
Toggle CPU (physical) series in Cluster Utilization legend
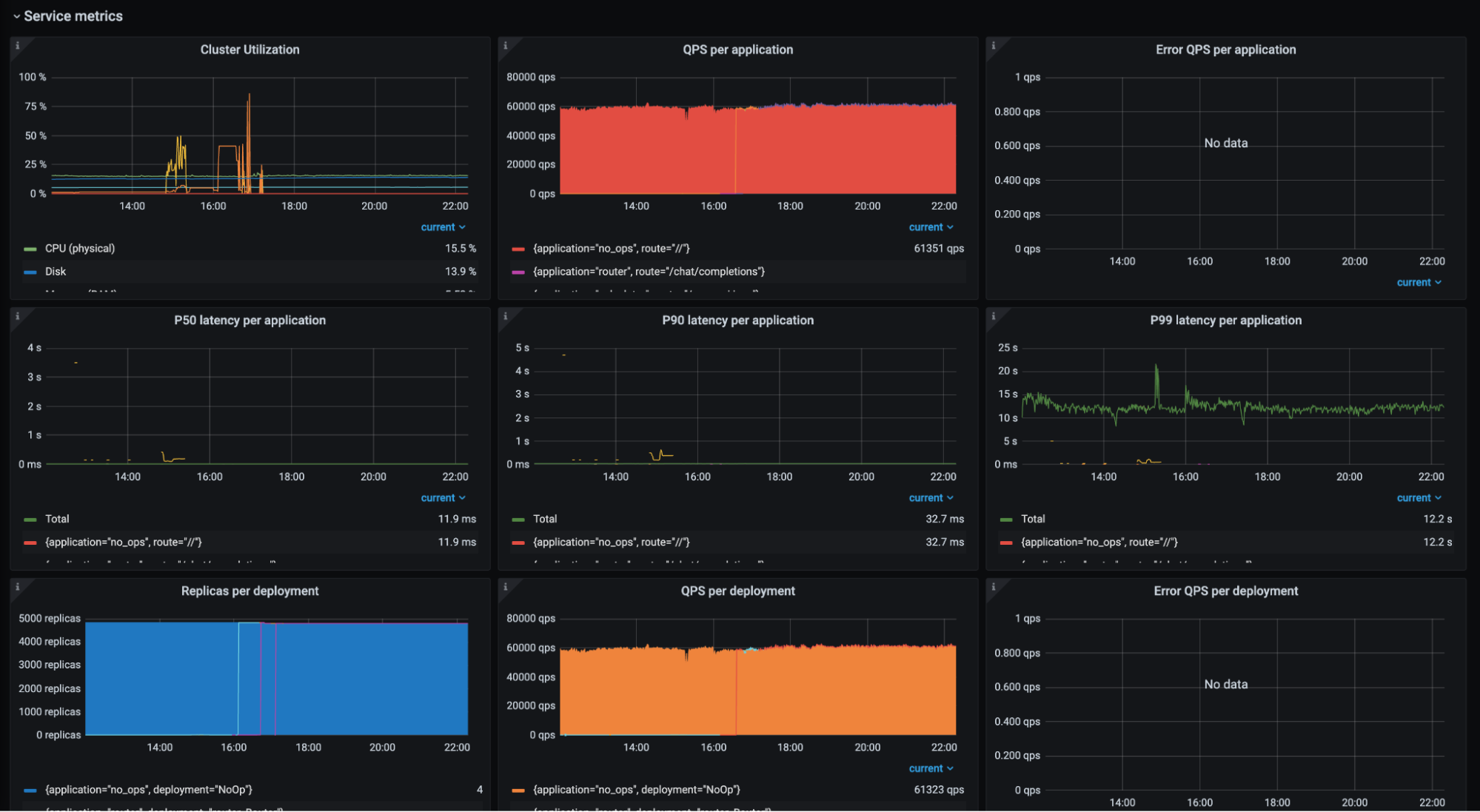click(x=79, y=249)
